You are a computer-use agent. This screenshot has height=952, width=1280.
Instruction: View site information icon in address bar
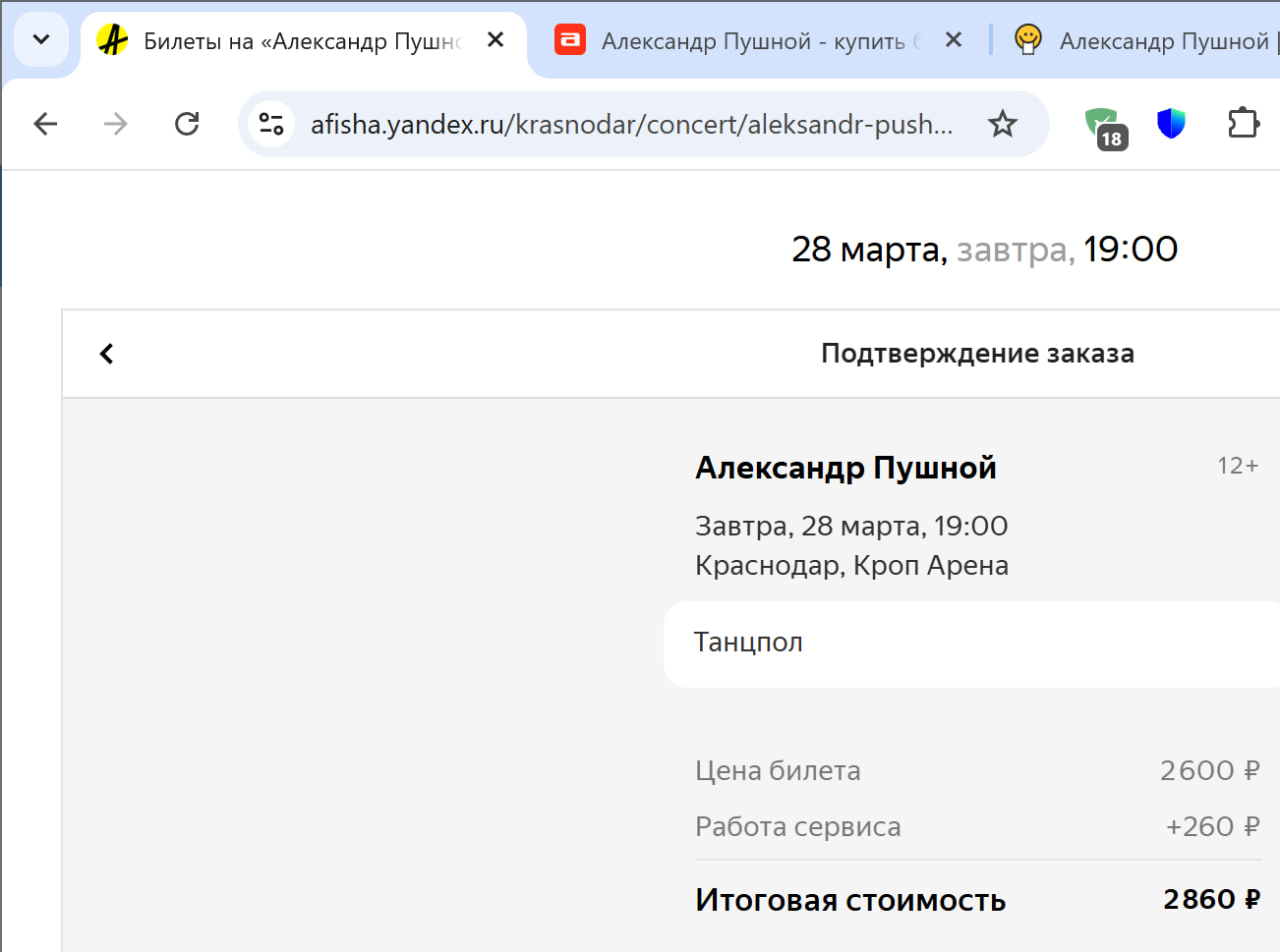[271, 124]
